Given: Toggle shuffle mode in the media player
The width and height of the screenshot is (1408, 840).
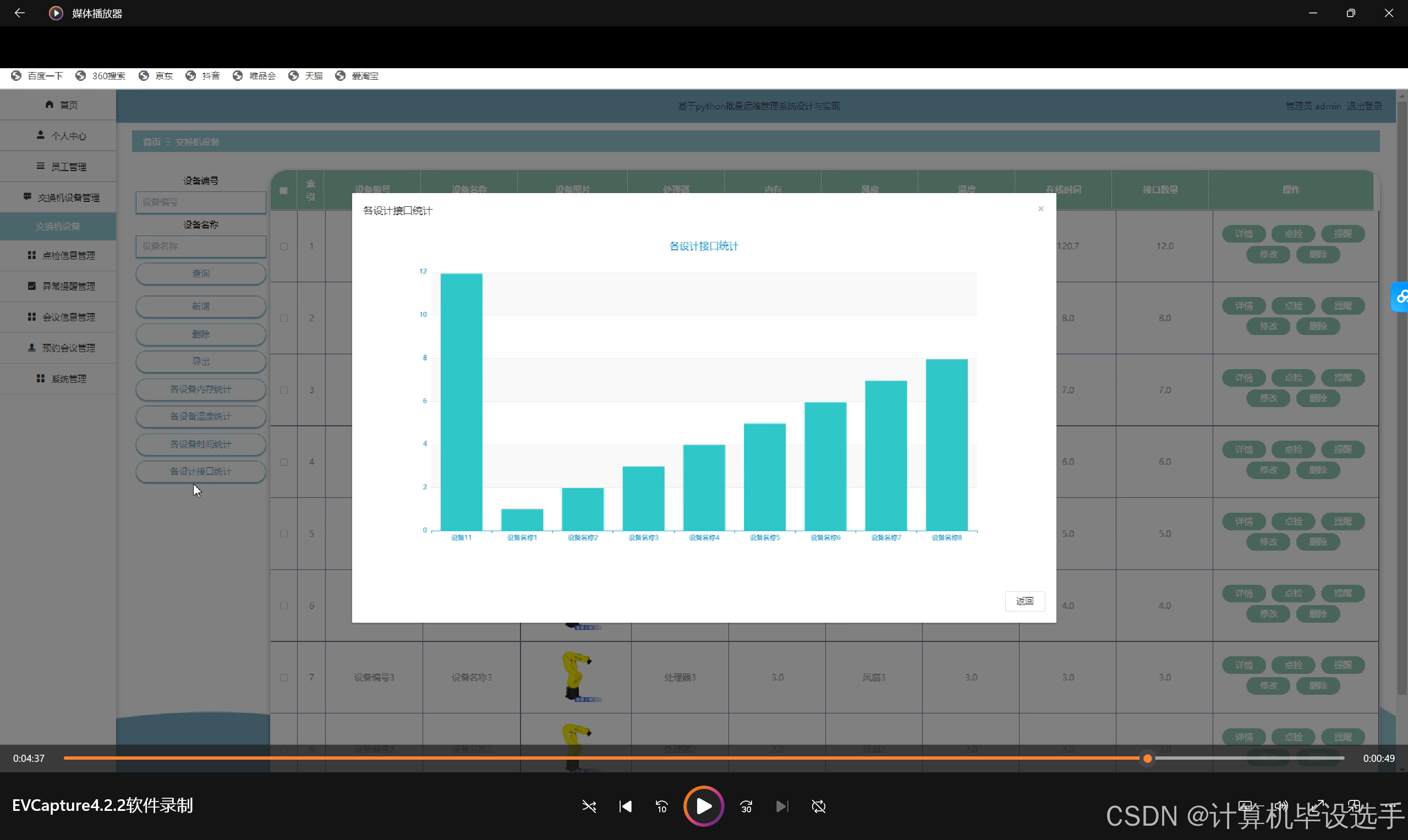Looking at the screenshot, I should tap(589, 806).
